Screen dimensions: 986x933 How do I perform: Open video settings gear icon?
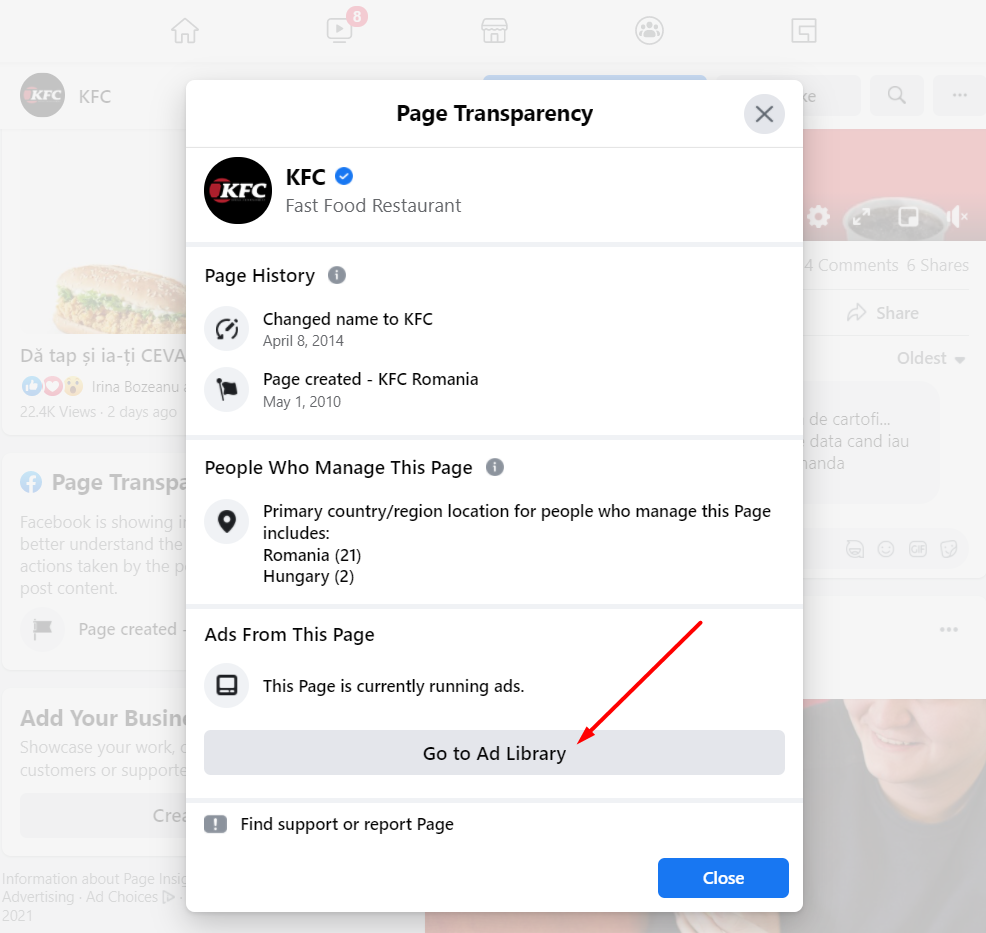point(818,217)
